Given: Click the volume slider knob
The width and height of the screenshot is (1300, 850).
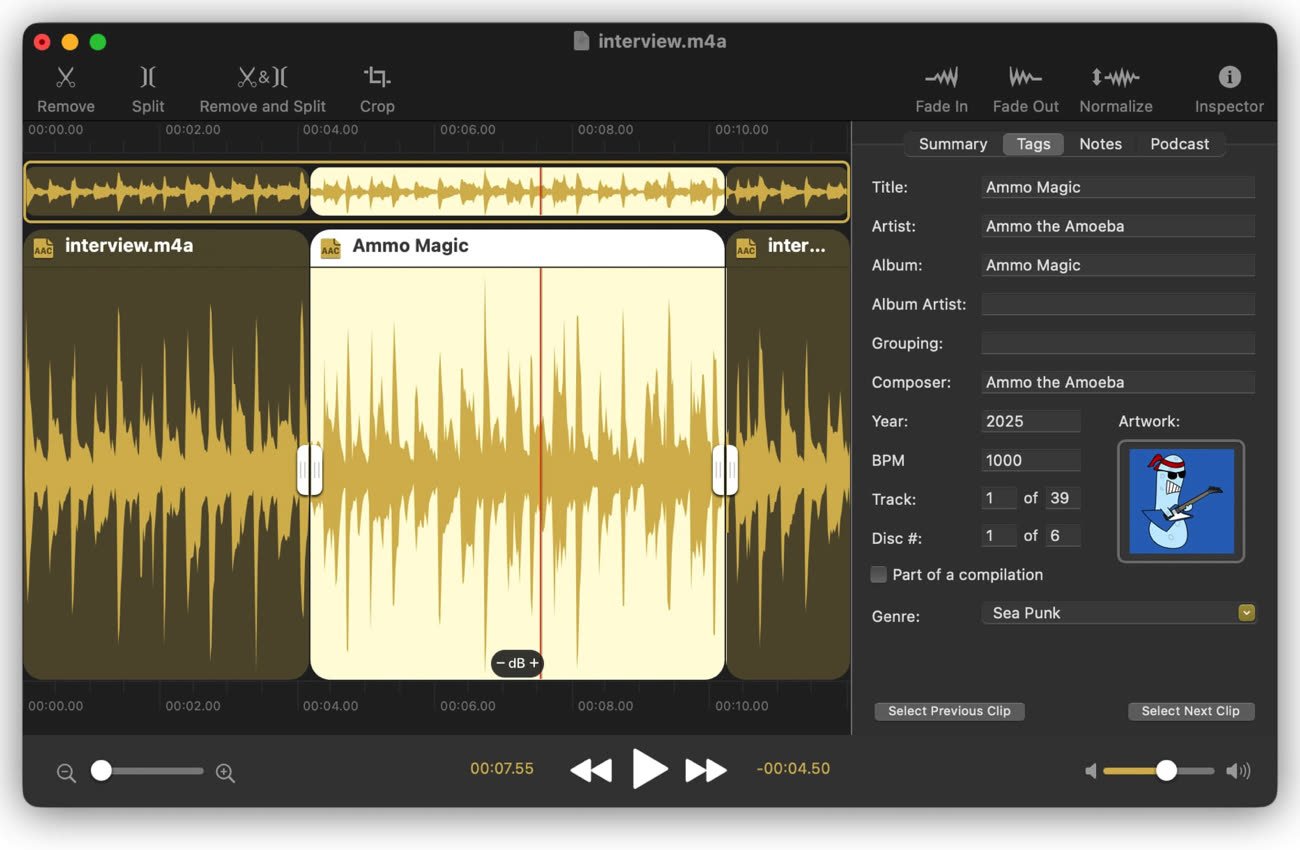Looking at the screenshot, I should pyautogui.click(x=1166, y=770).
